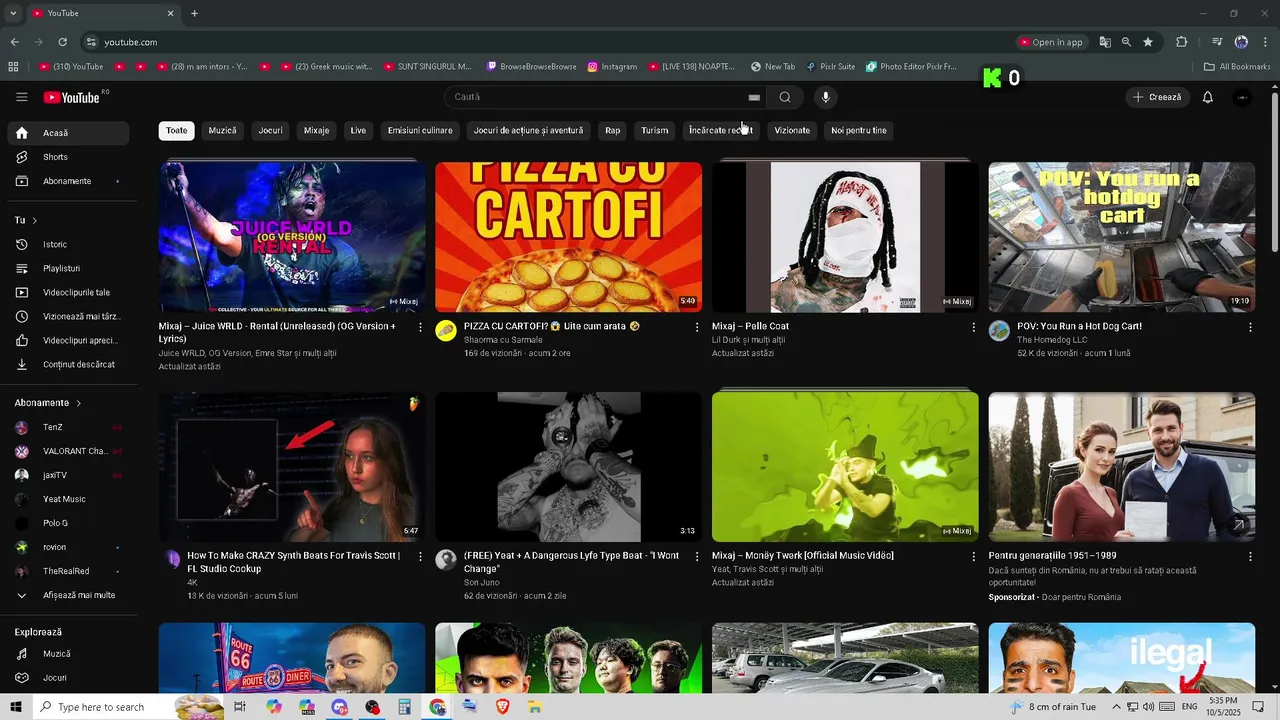The image size is (1280, 720).
Task: Expand Afișează mai multe subscriptions
Action: (x=68, y=595)
